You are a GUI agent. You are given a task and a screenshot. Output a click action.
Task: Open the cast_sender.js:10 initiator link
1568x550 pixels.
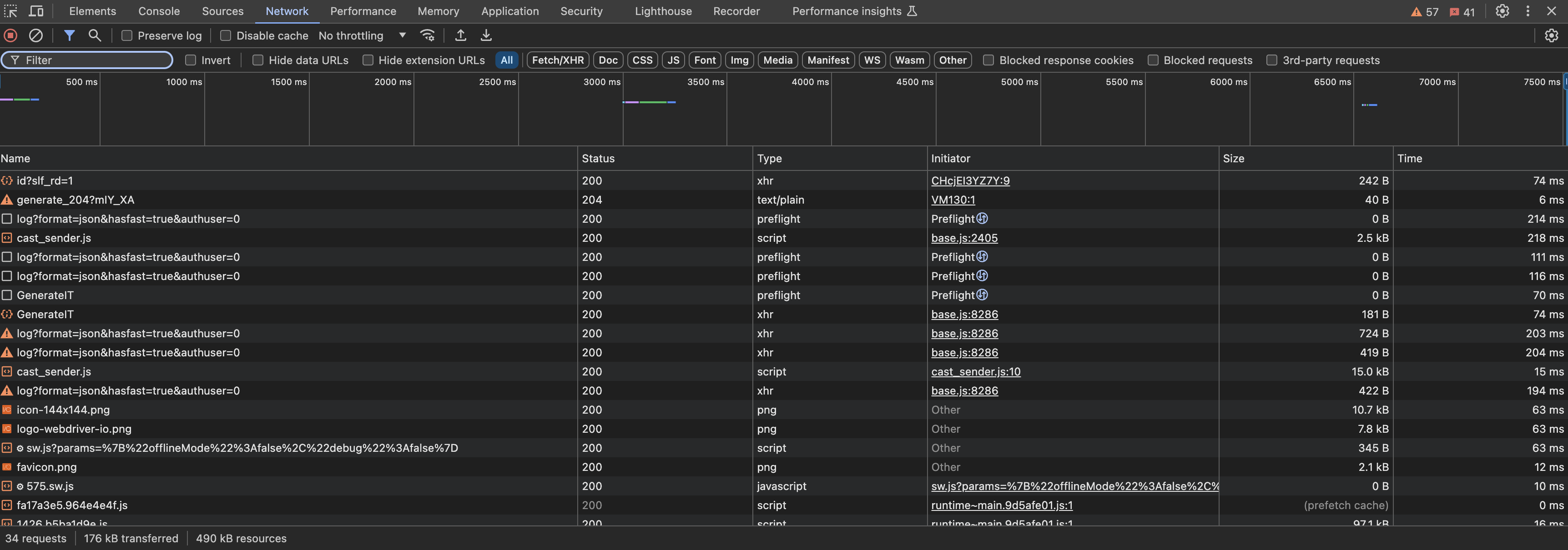[976, 371]
